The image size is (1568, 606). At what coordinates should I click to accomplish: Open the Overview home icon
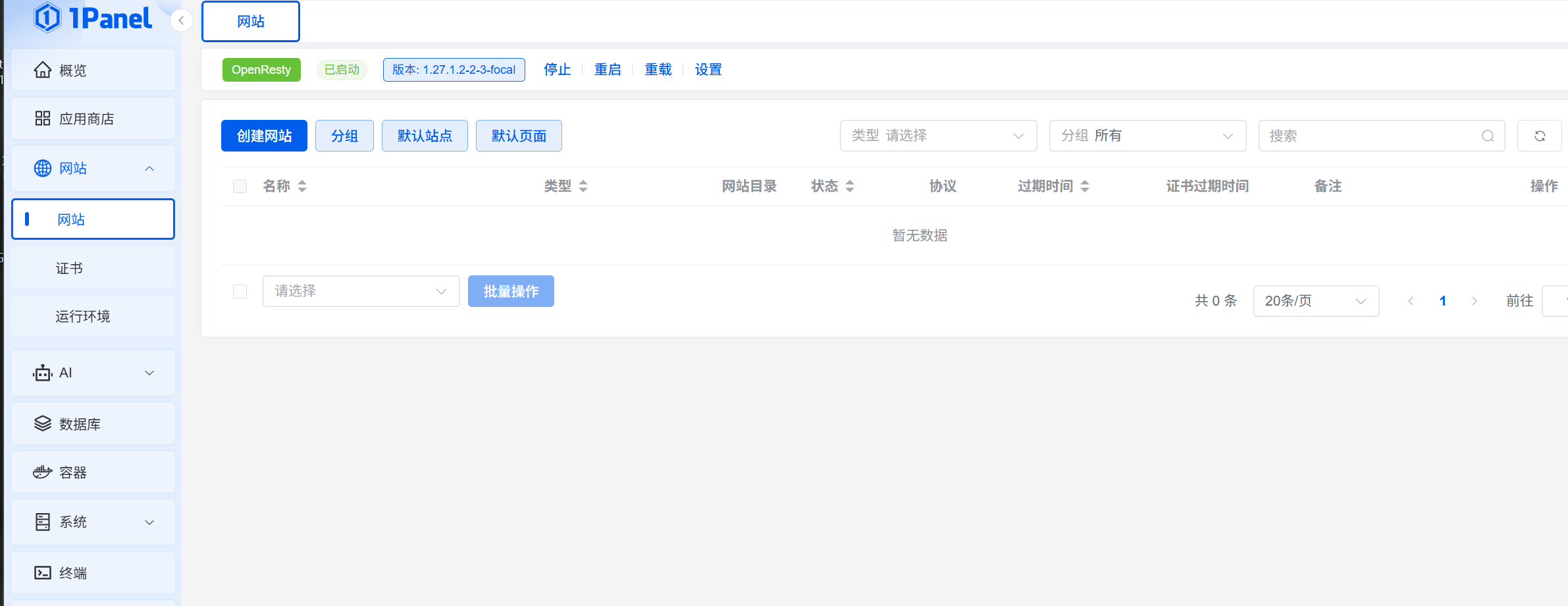(x=43, y=70)
